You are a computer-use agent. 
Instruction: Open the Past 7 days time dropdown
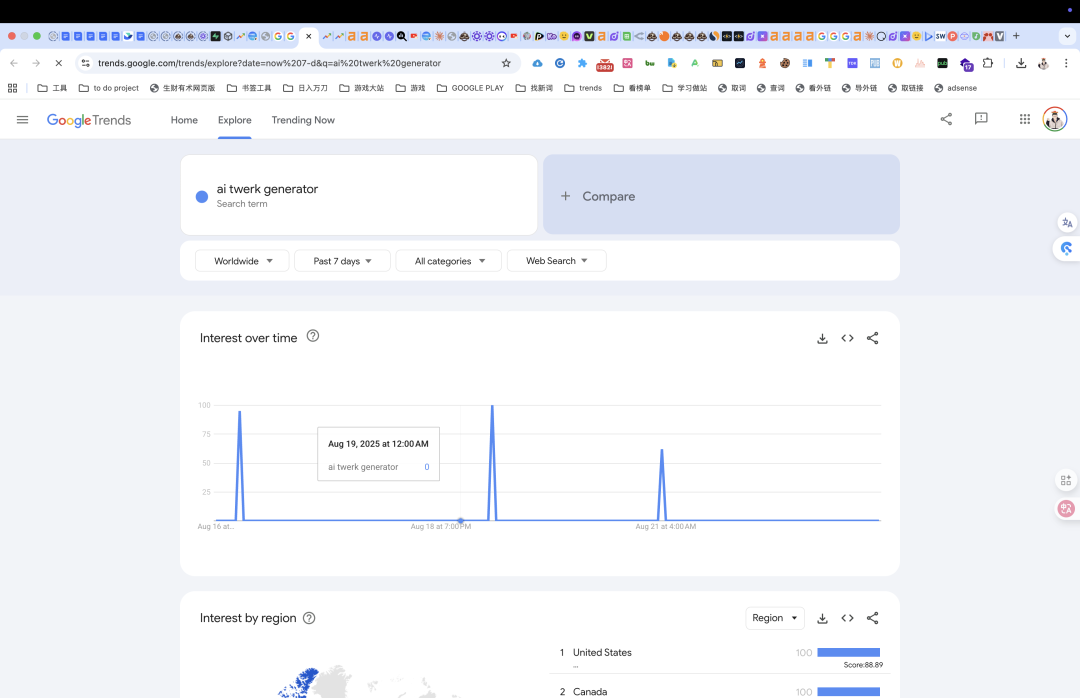(x=342, y=260)
